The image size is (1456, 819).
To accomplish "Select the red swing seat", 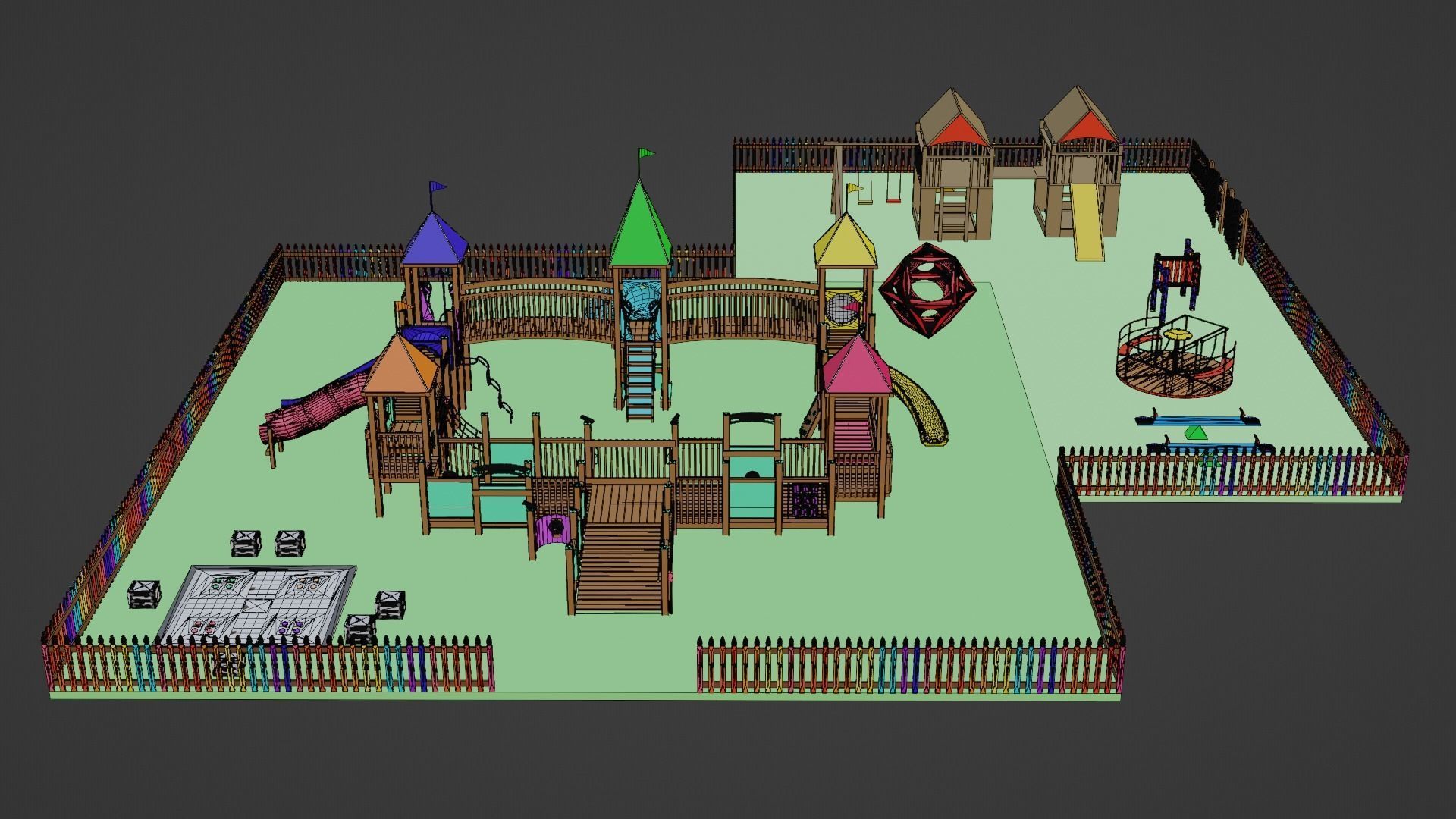I will pyautogui.click(x=895, y=200).
